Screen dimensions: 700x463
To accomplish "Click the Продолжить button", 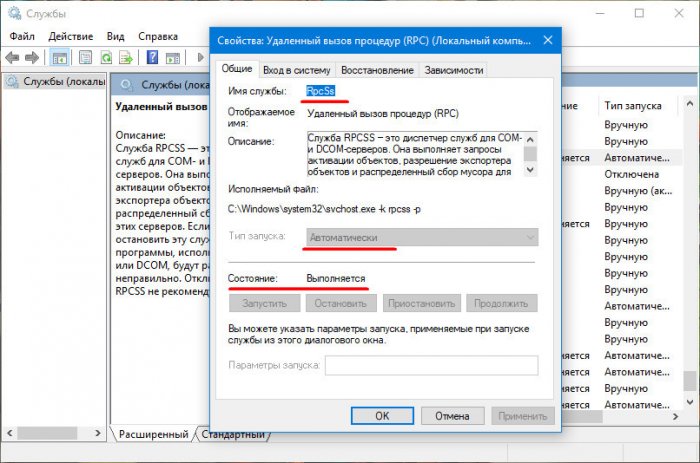I will [x=501, y=303].
